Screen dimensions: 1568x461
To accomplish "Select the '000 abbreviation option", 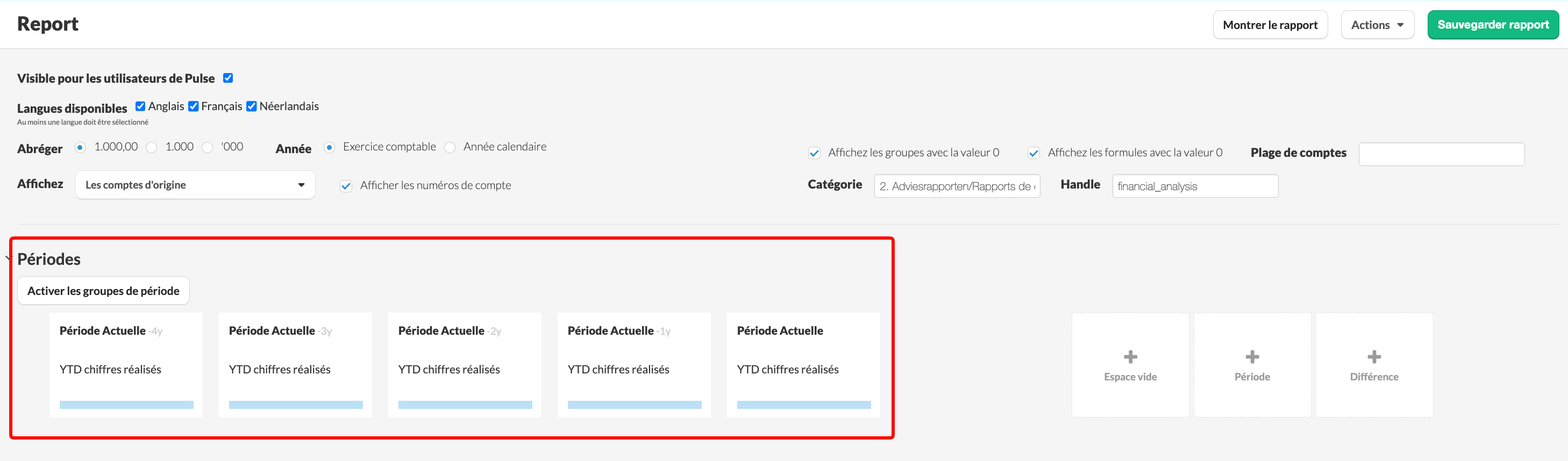I will (x=208, y=147).
